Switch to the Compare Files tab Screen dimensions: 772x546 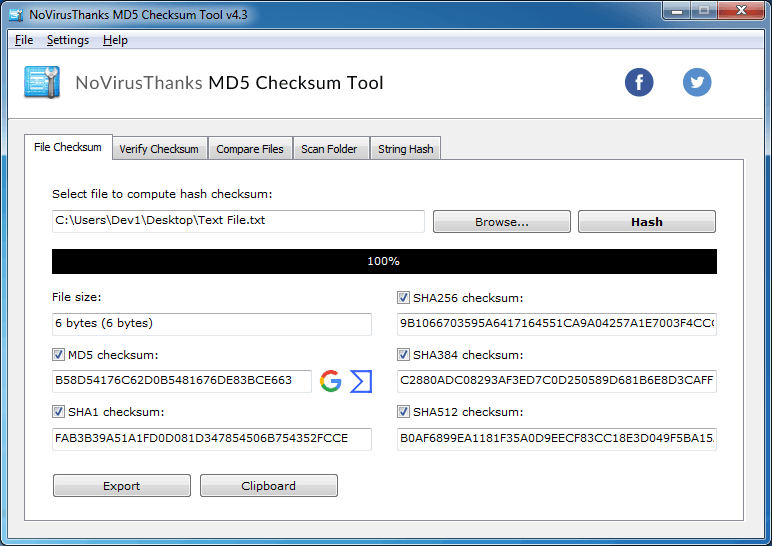[250, 149]
